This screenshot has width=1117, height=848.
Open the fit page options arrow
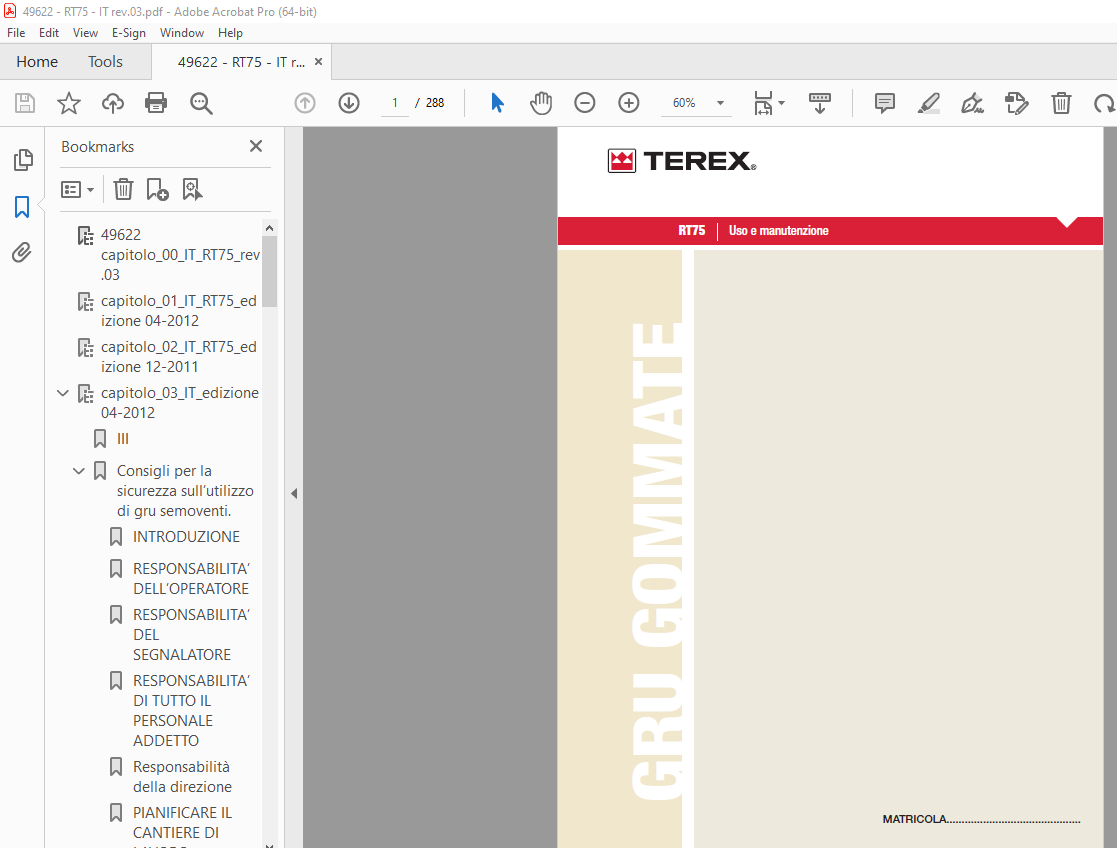[781, 103]
